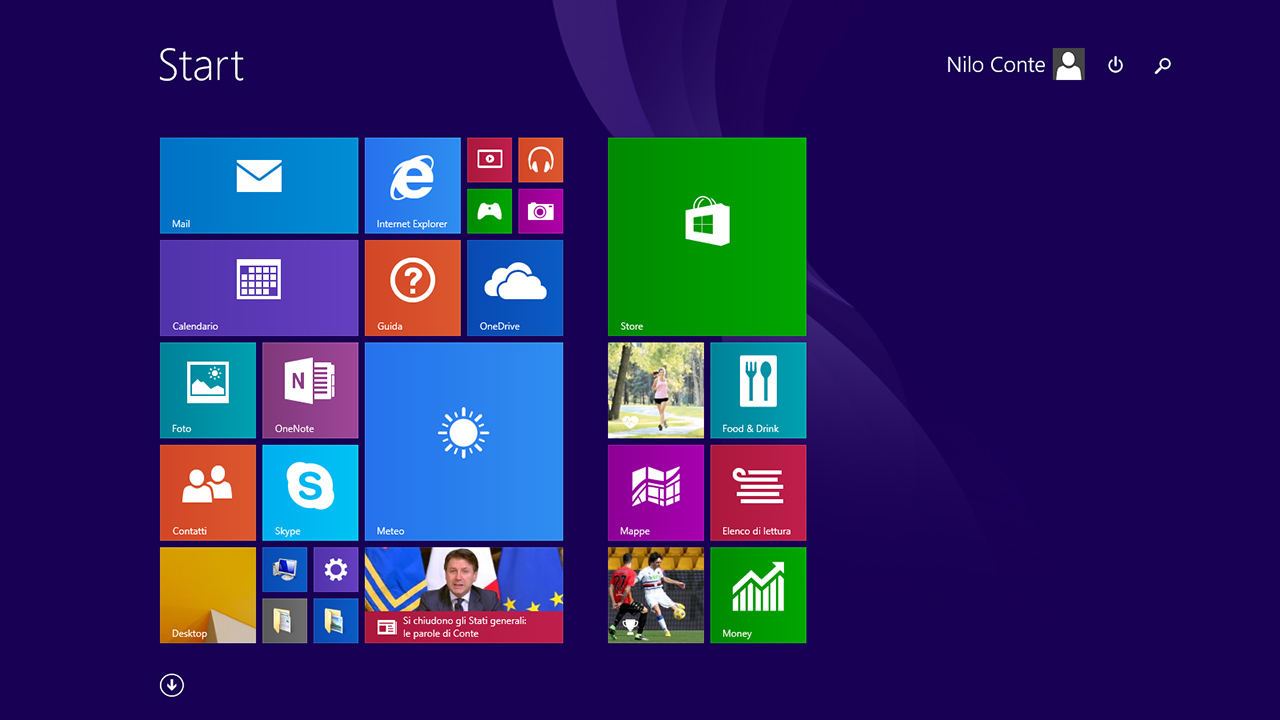1280x720 pixels.
Task: Open the Meteo weather tile
Action: (x=464, y=442)
